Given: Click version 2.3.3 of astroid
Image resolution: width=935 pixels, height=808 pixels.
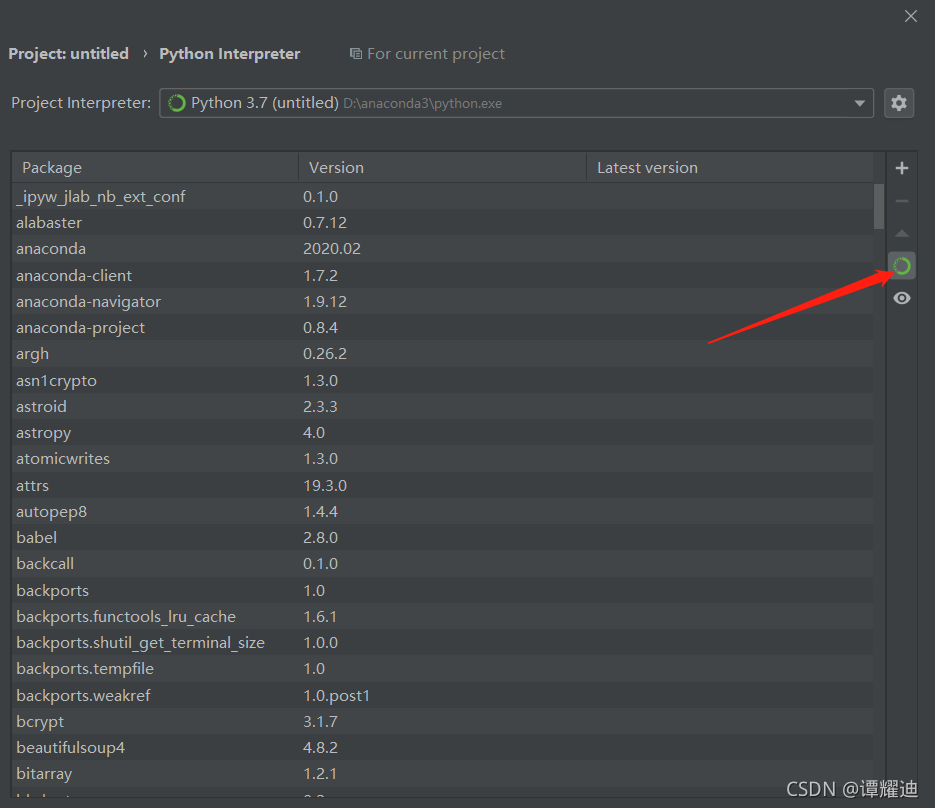Looking at the screenshot, I should pos(320,407).
